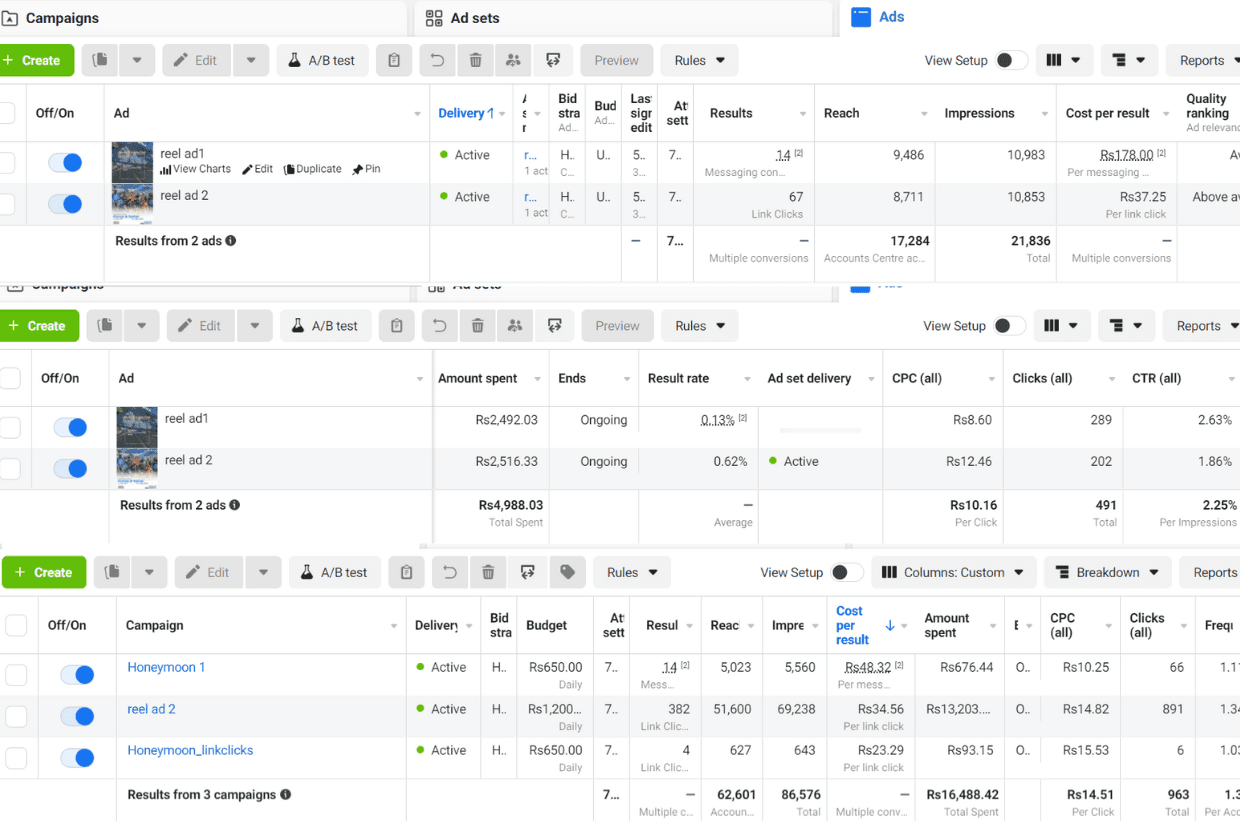Click Preview button in the top Ads toolbar

616,60
